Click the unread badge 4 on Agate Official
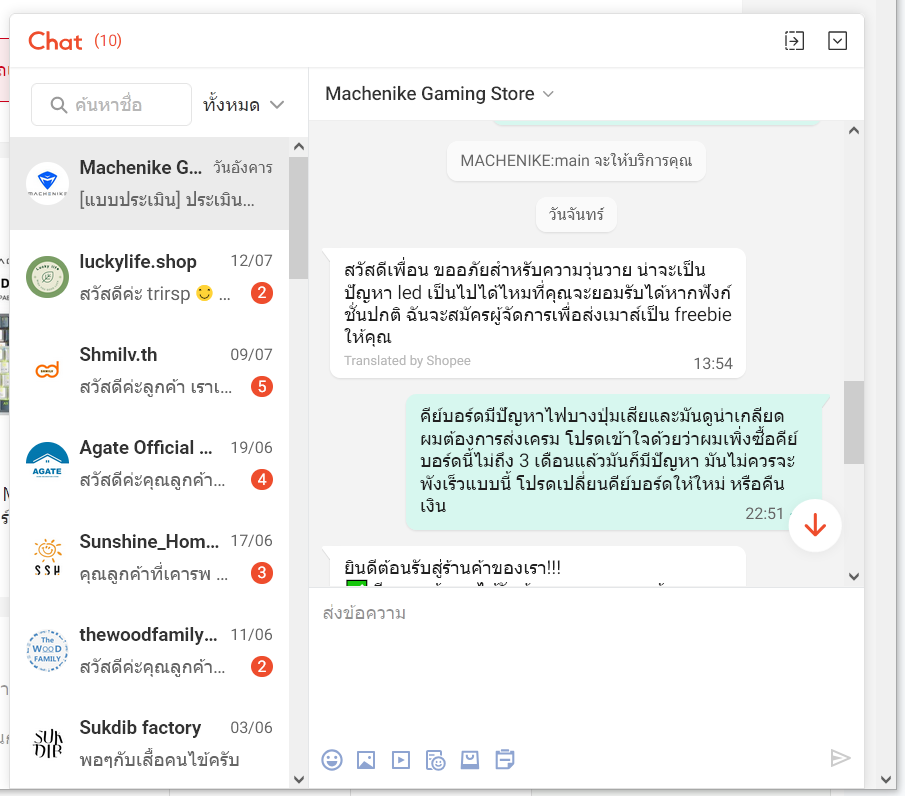 (x=261, y=480)
